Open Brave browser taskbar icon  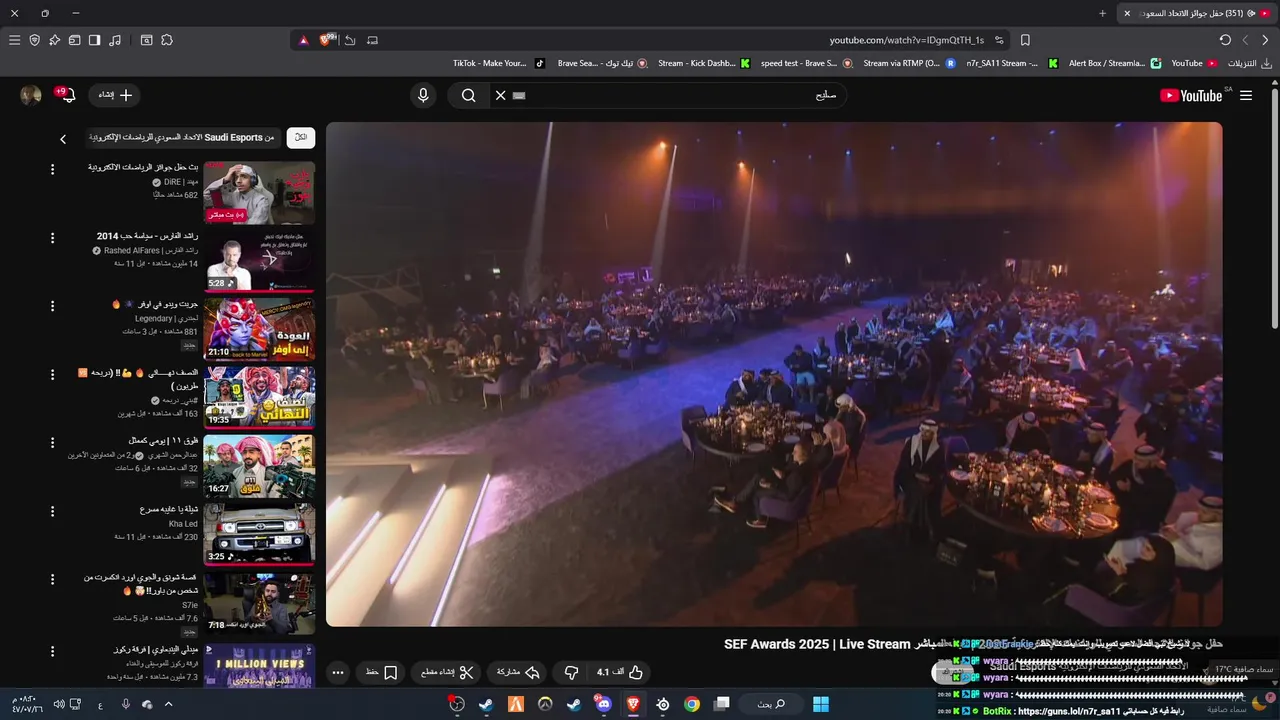633,704
